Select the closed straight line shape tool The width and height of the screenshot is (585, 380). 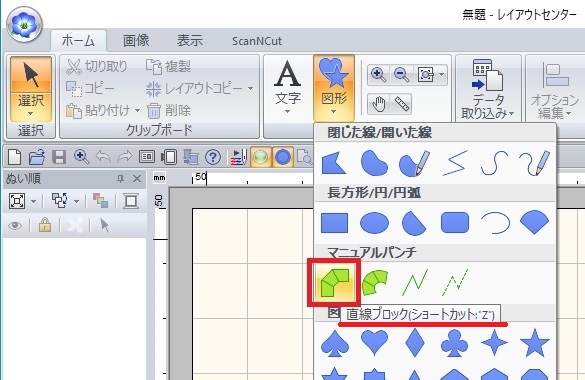[334, 163]
